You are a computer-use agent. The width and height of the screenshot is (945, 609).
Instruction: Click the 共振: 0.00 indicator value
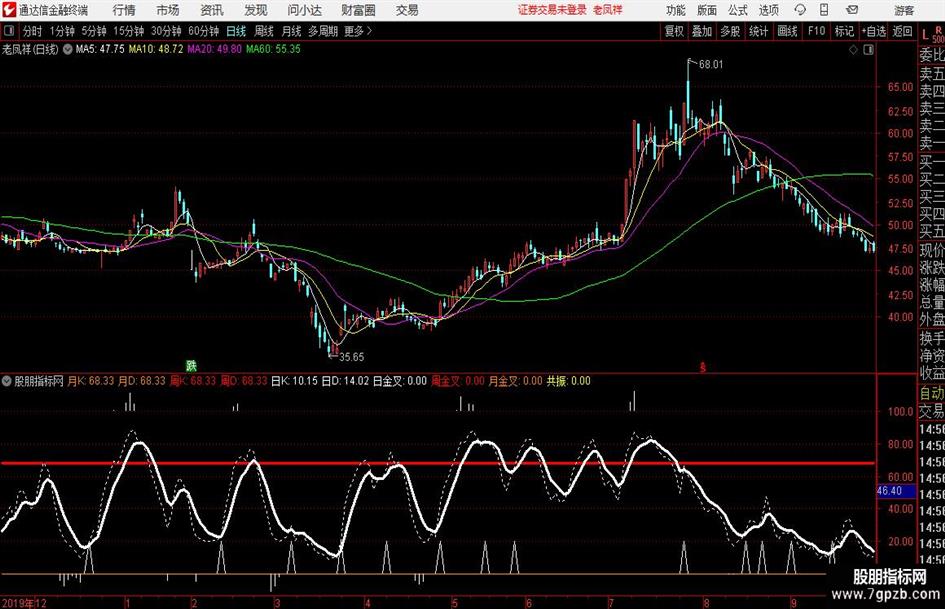(568, 381)
